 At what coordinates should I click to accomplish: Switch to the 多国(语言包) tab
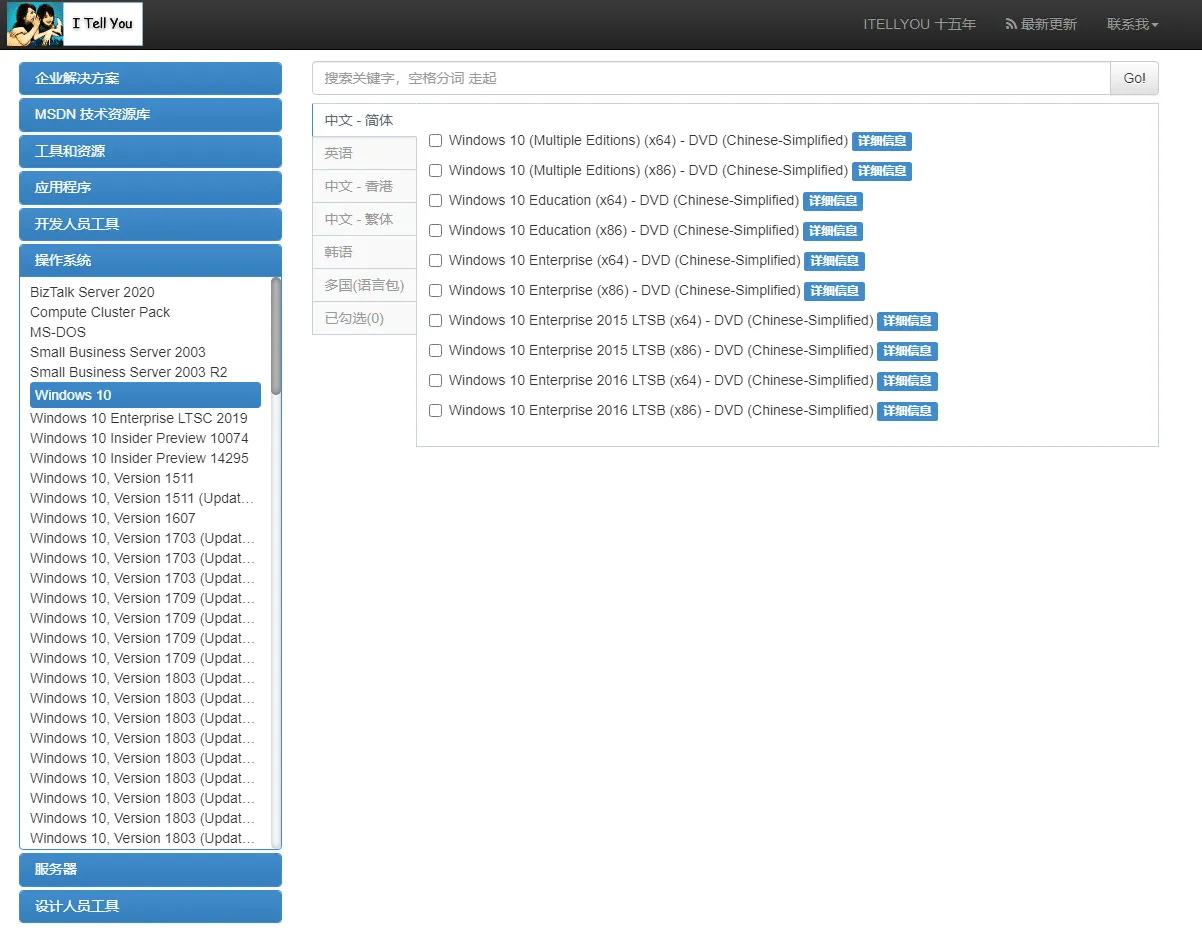364,285
